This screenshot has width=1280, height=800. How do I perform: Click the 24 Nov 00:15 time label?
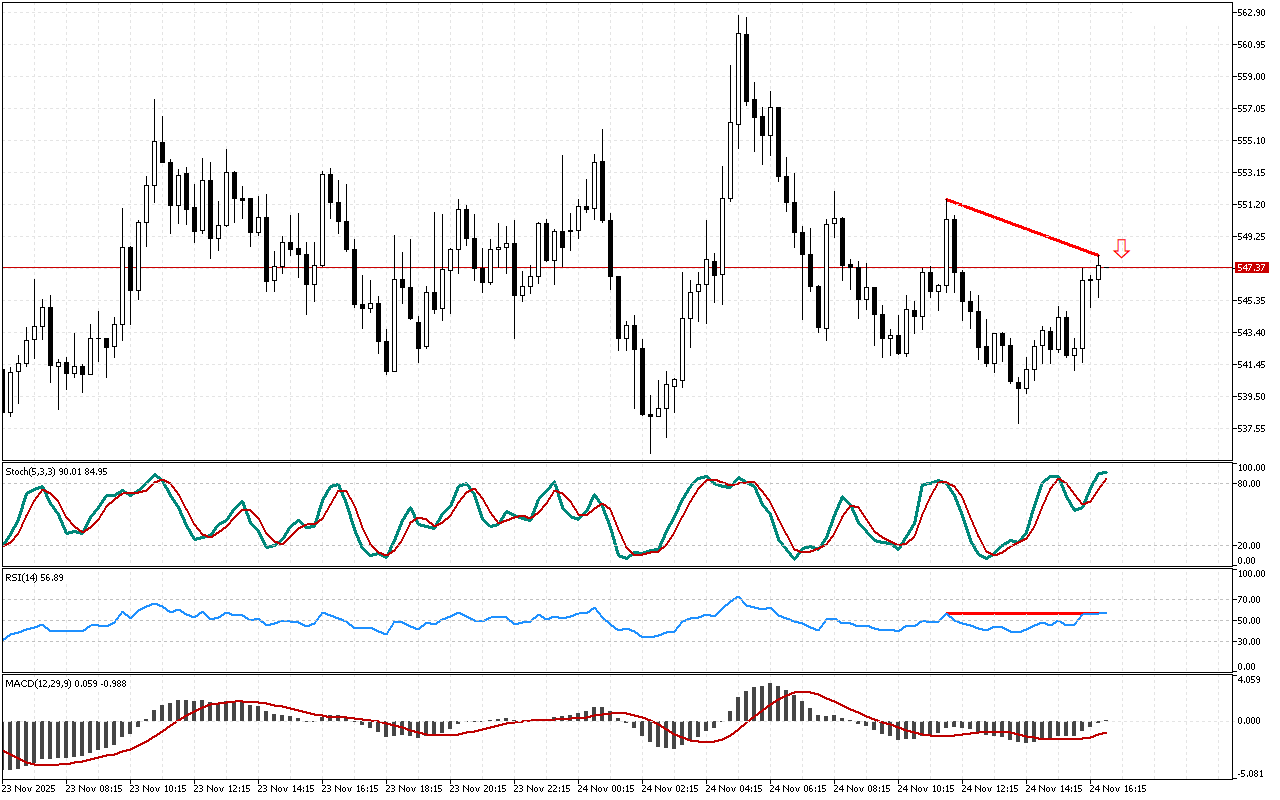[x=606, y=788]
